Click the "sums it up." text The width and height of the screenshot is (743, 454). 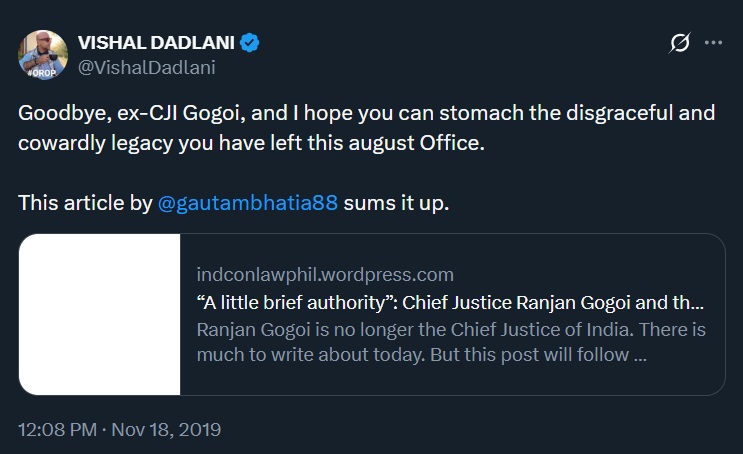pyautogui.click(x=398, y=202)
